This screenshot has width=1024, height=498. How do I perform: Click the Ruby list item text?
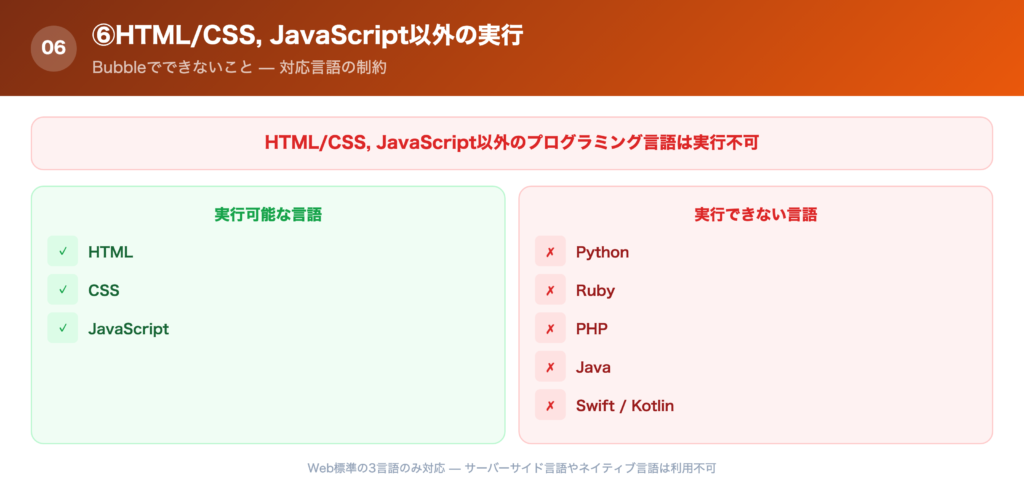(x=595, y=290)
